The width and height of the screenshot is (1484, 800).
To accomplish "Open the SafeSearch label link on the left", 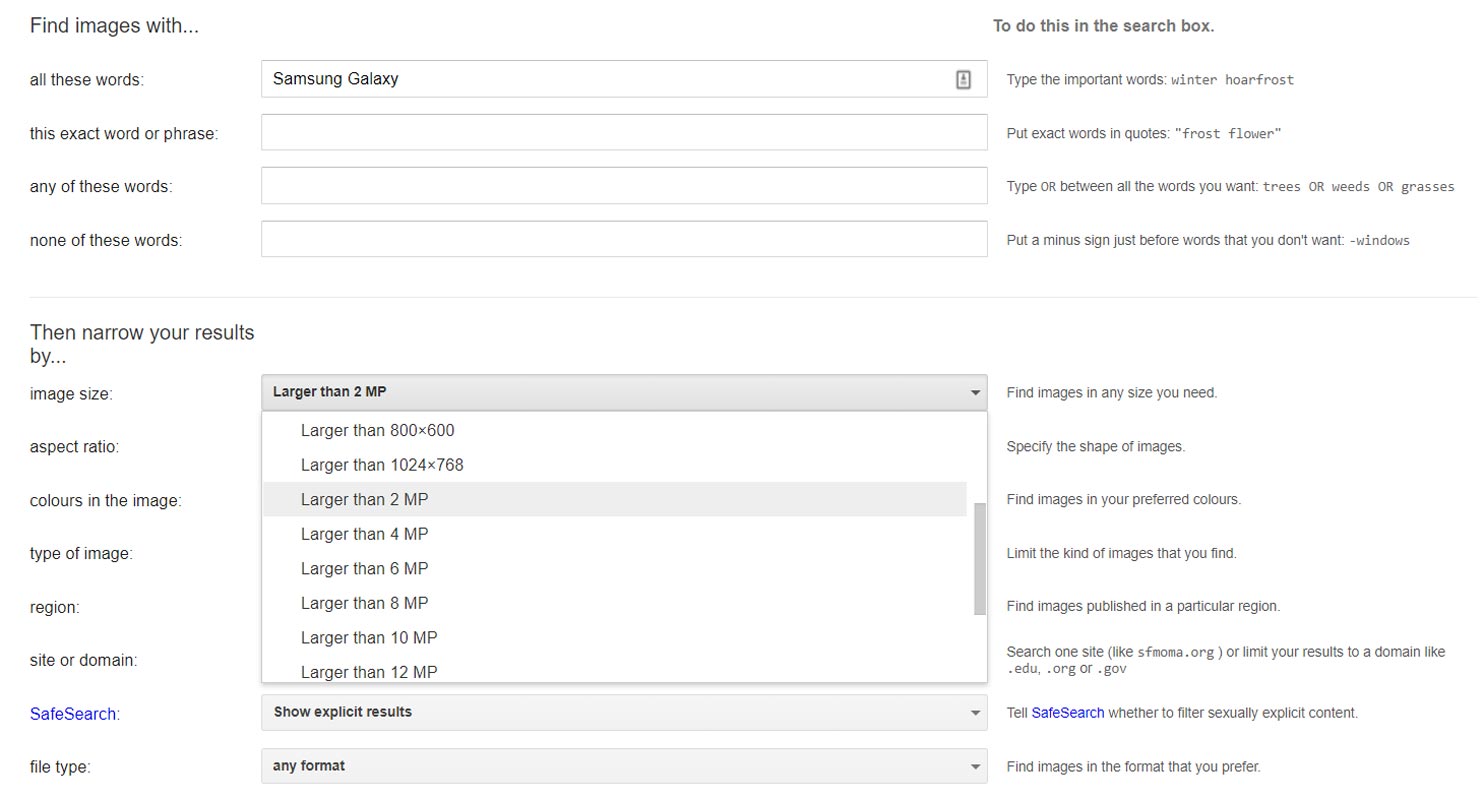I will [x=73, y=714].
